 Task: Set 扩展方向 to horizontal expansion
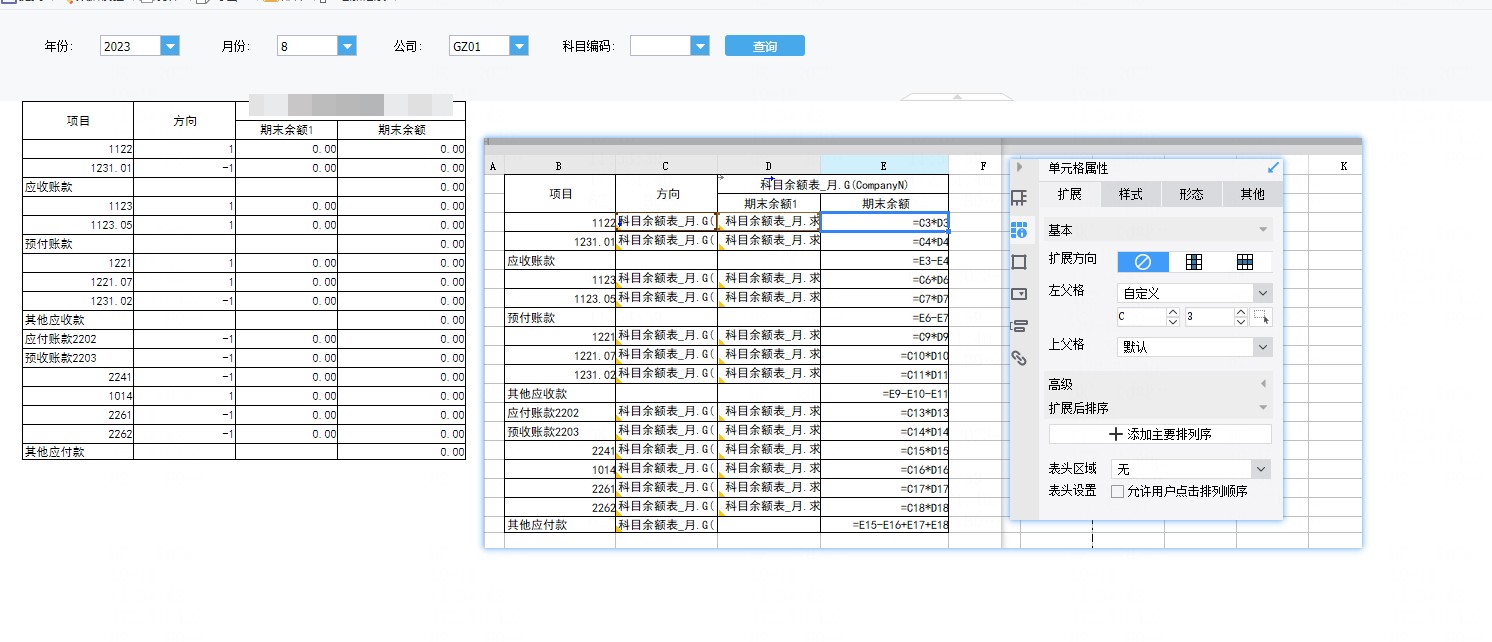pos(1245,261)
